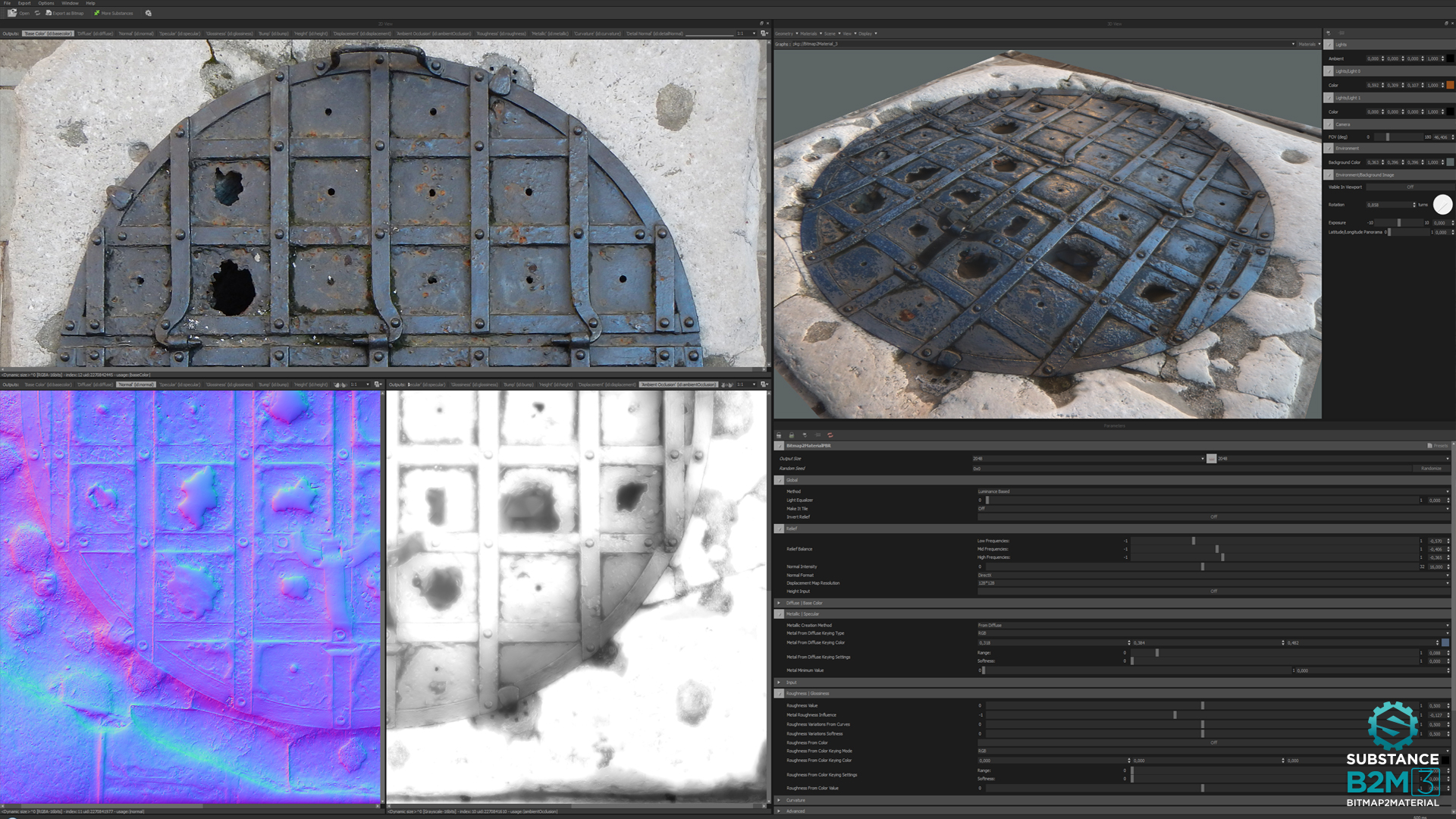Click the Presets button

(1437, 446)
